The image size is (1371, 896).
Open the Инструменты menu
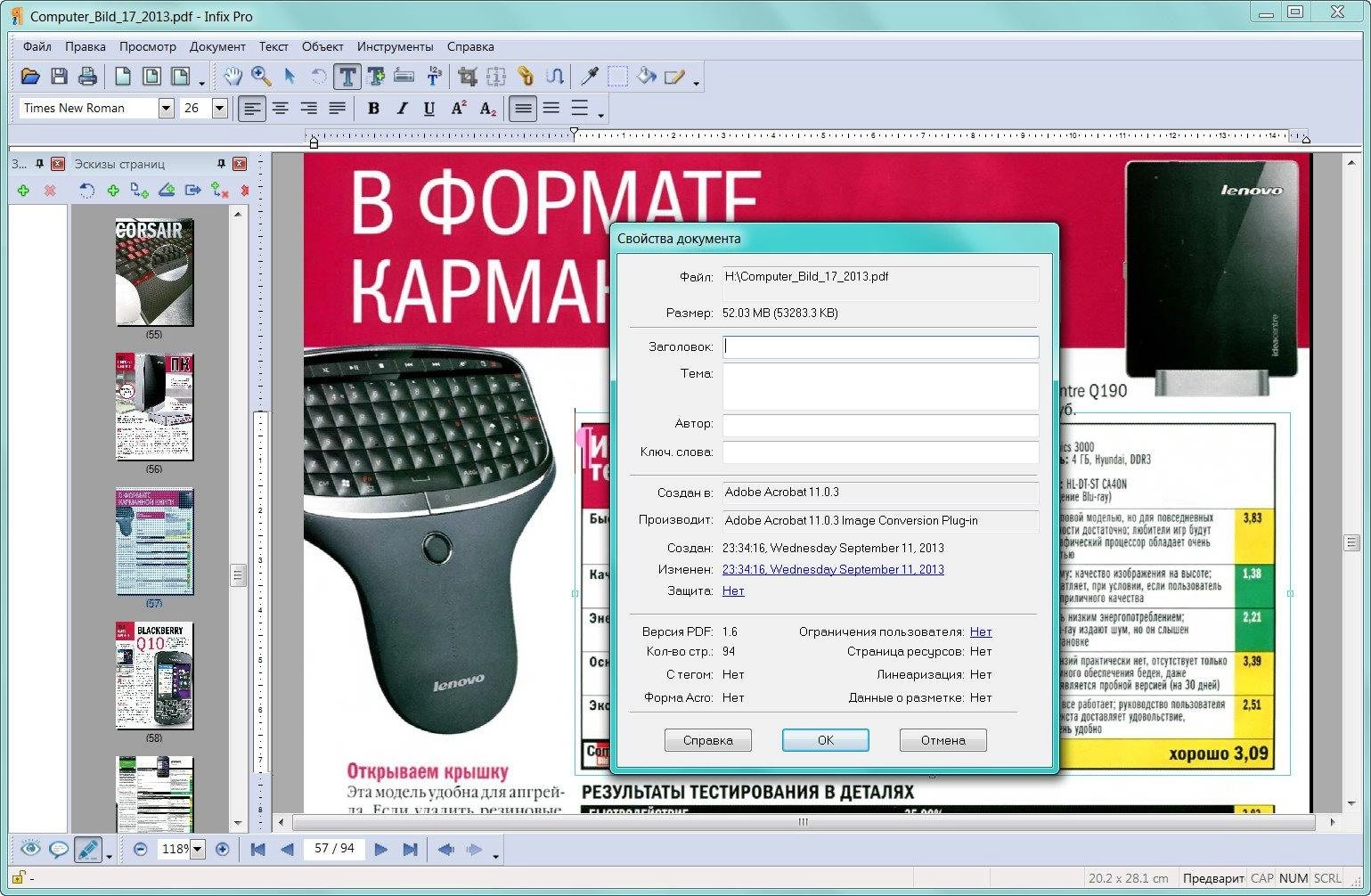tap(396, 46)
